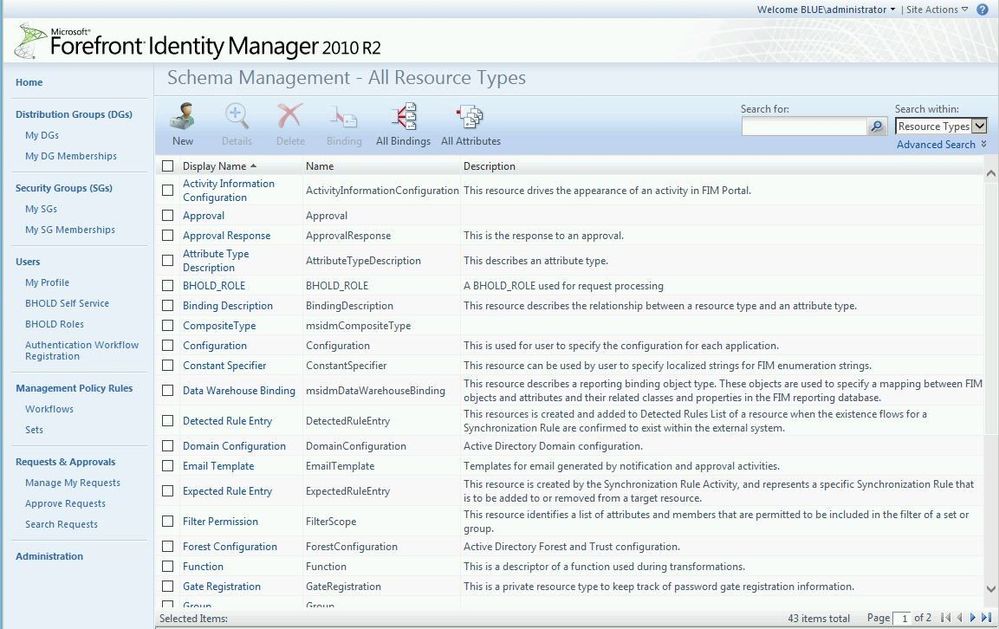Jump to last page arrow

point(986,618)
